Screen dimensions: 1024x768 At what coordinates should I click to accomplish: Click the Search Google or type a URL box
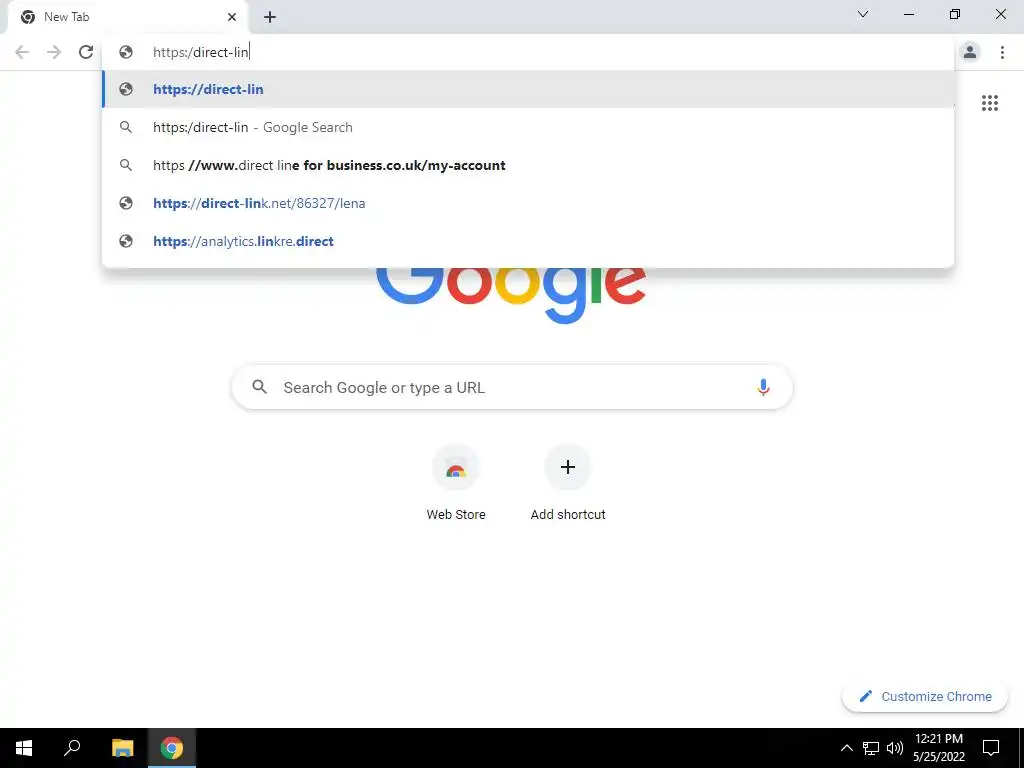[x=512, y=387]
